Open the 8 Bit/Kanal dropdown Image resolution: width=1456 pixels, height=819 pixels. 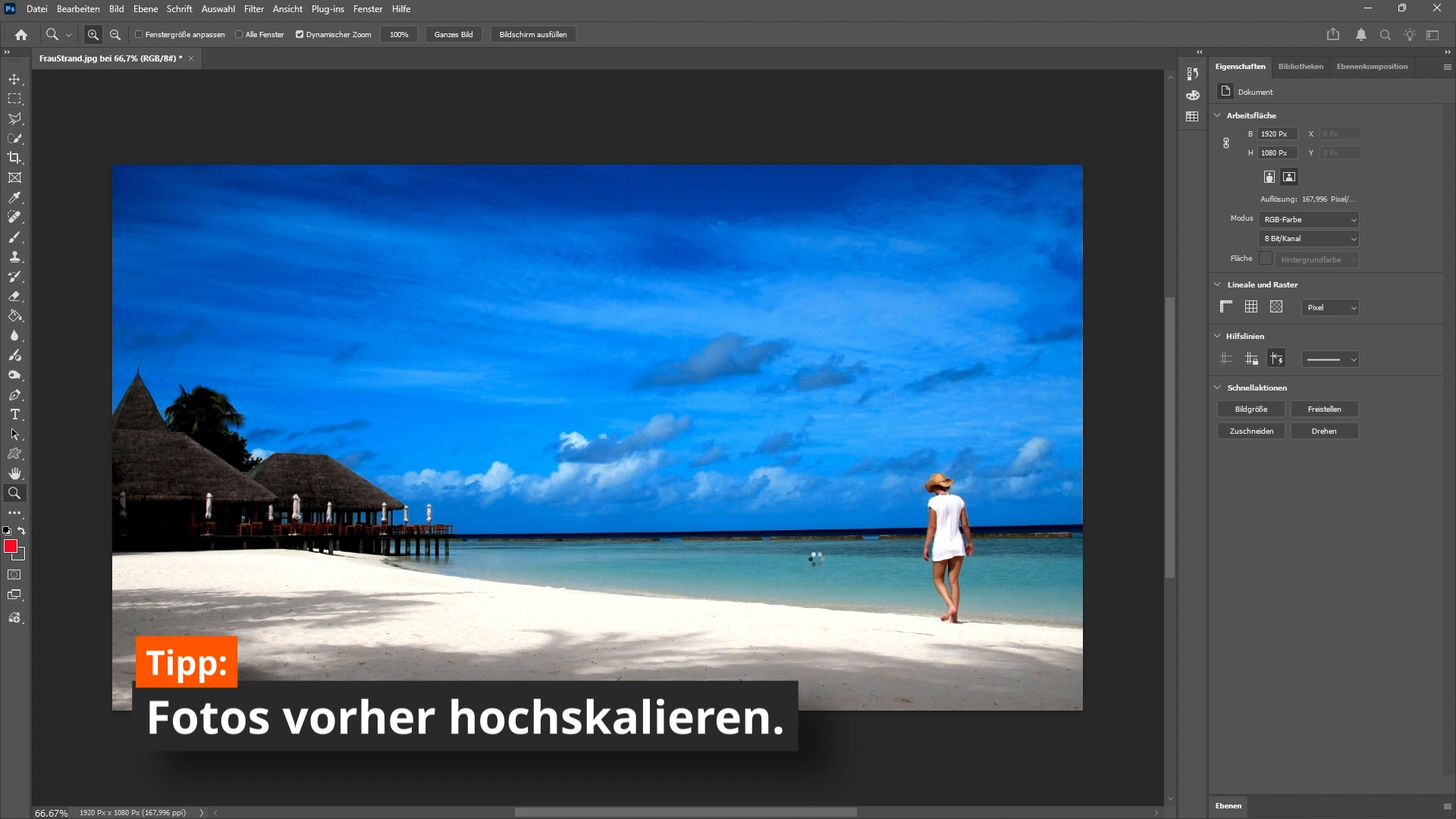click(1309, 239)
